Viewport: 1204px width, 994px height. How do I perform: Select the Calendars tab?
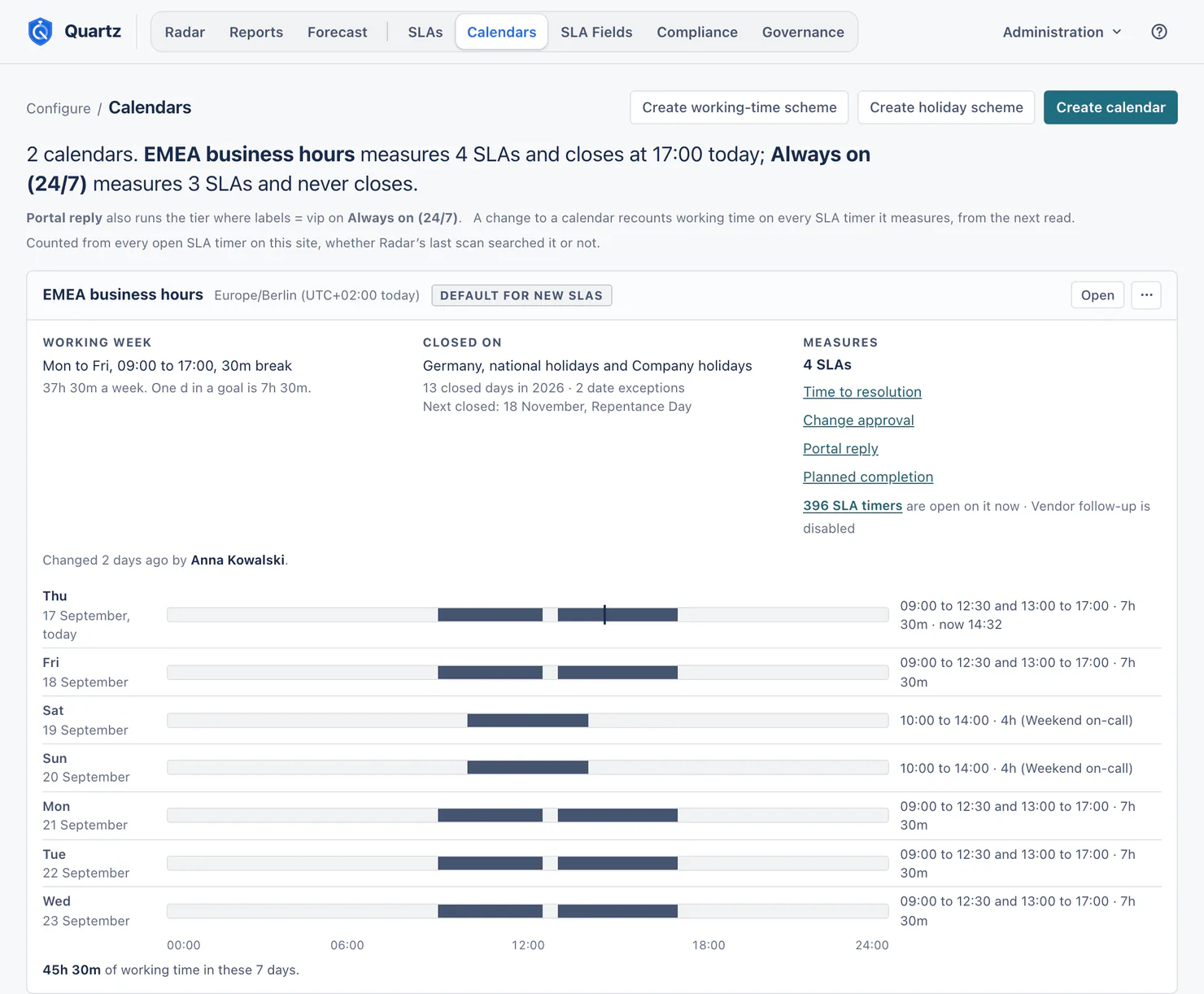coord(502,32)
